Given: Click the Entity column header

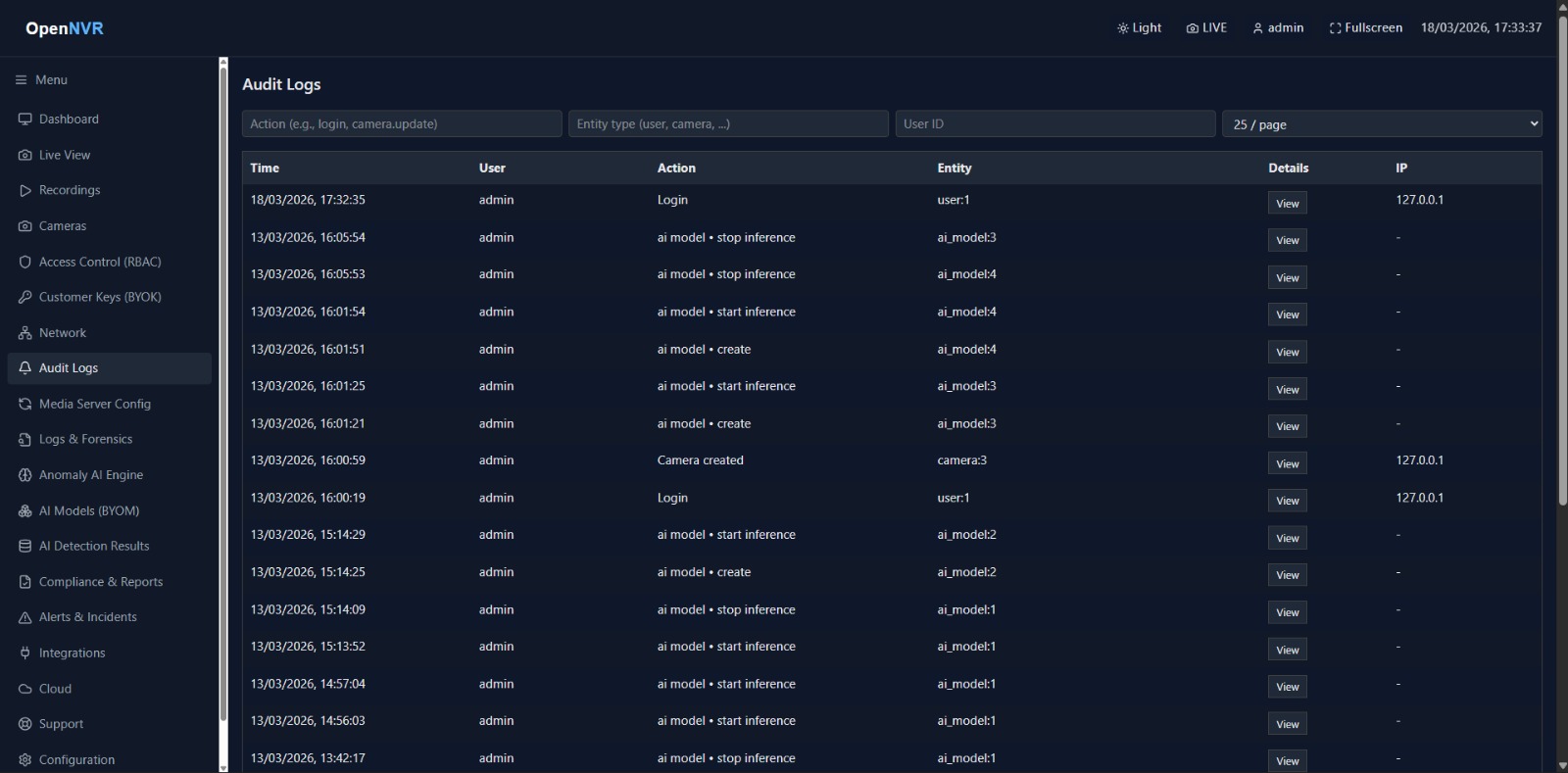Looking at the screenshot, I should 955,169.
